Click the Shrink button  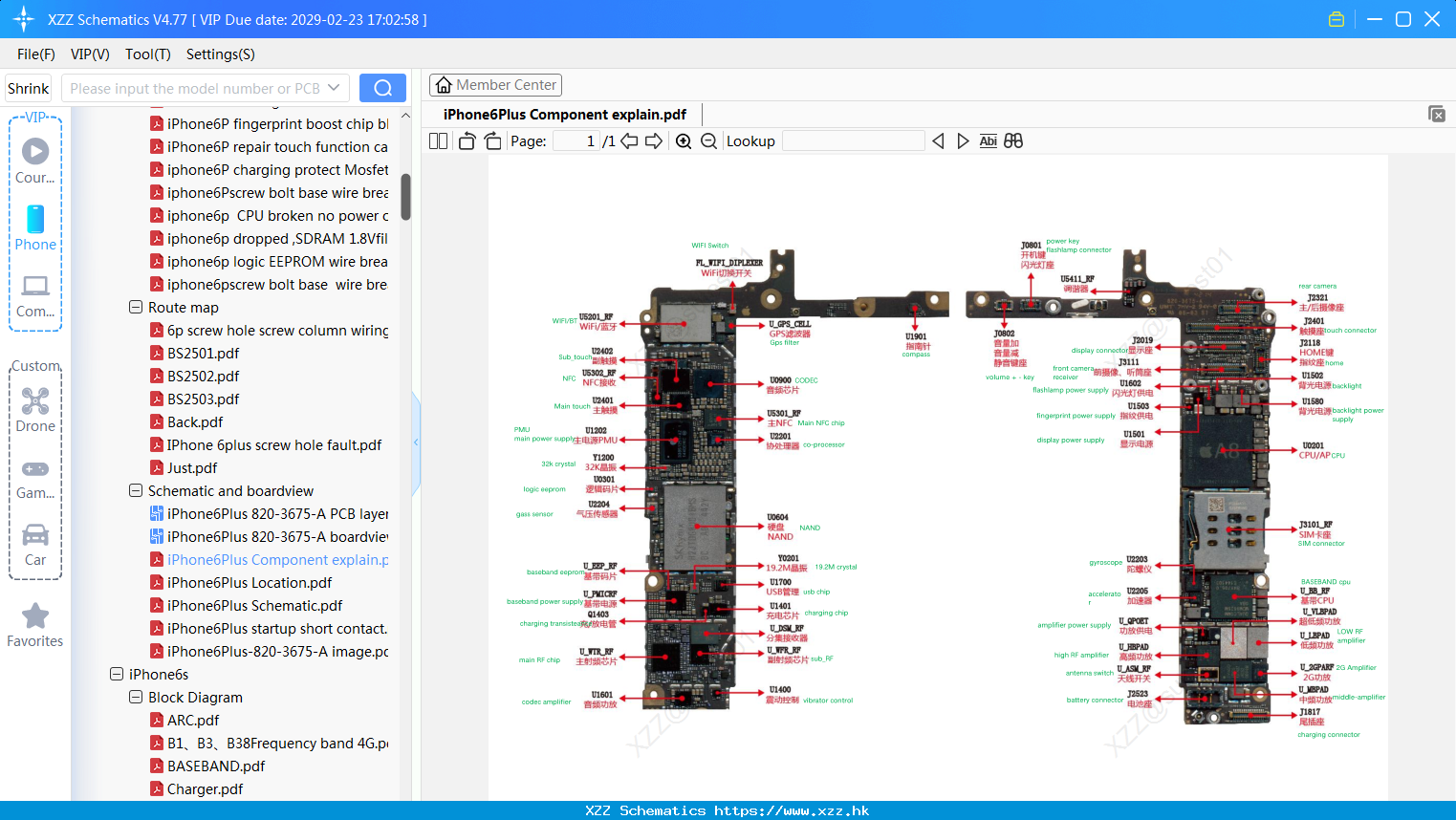[x=28, y=88]
